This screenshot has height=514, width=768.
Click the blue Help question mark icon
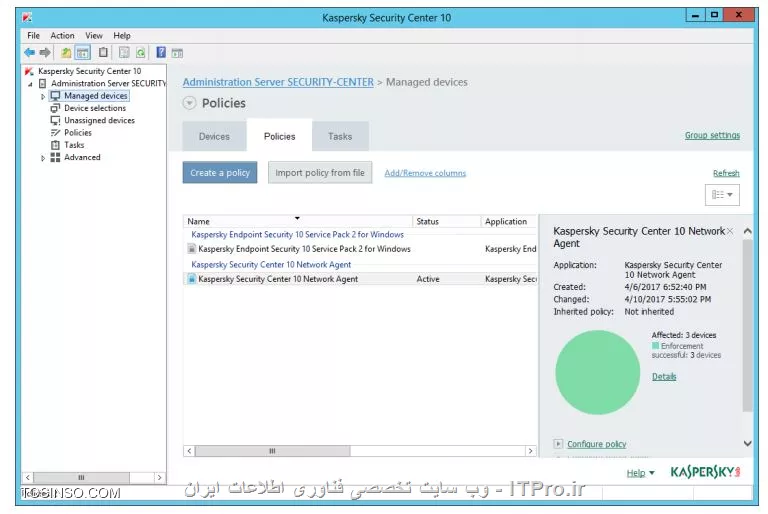[x=161, y=52]
